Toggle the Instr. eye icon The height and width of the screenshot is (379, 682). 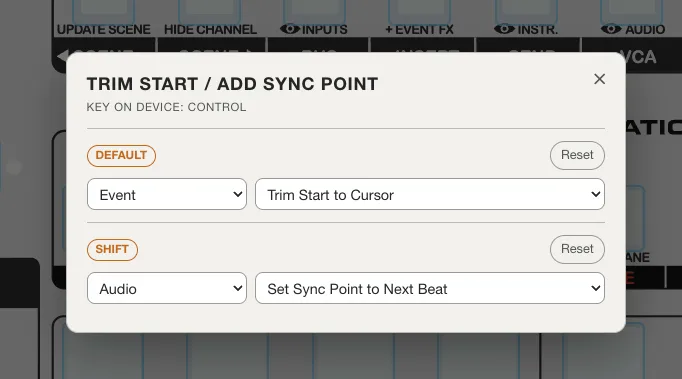click(505, 29)
